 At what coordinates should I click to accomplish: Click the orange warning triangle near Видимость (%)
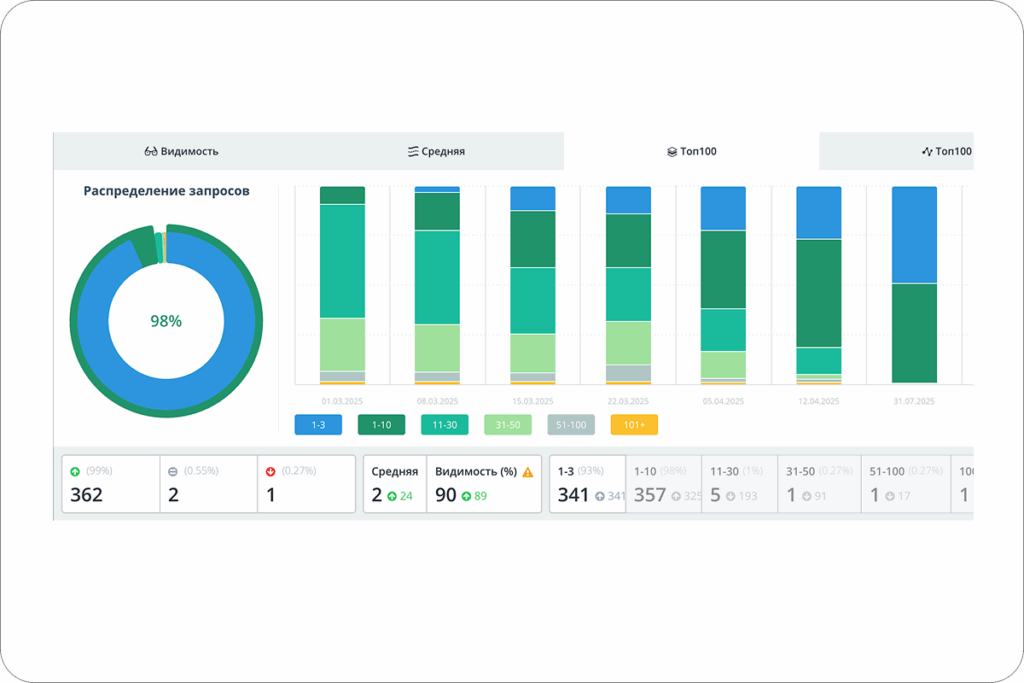pyautogui.click(x=528, y=472)
